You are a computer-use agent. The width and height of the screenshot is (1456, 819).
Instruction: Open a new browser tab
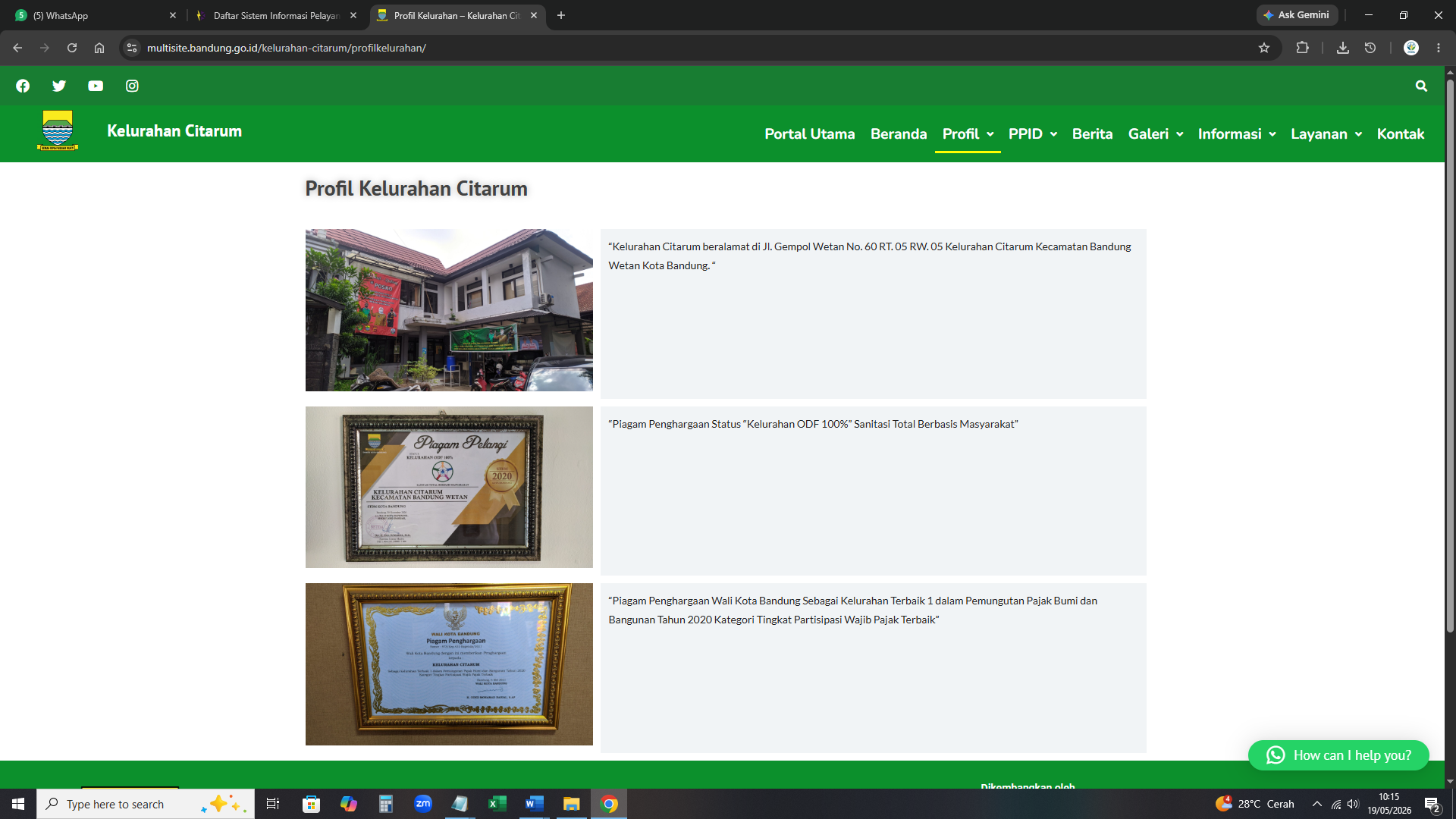(561, 15)
